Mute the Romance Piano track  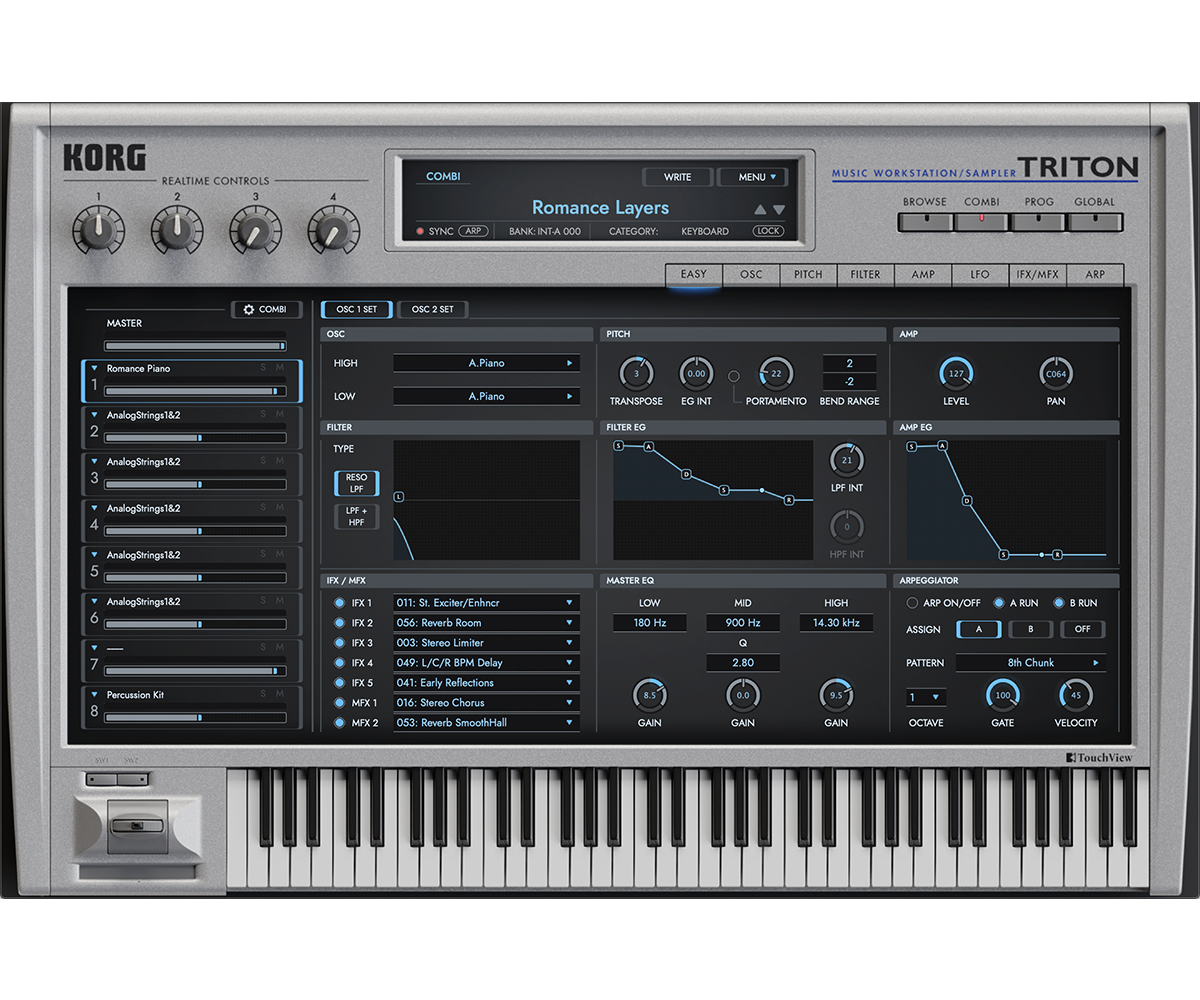[279, 367]
